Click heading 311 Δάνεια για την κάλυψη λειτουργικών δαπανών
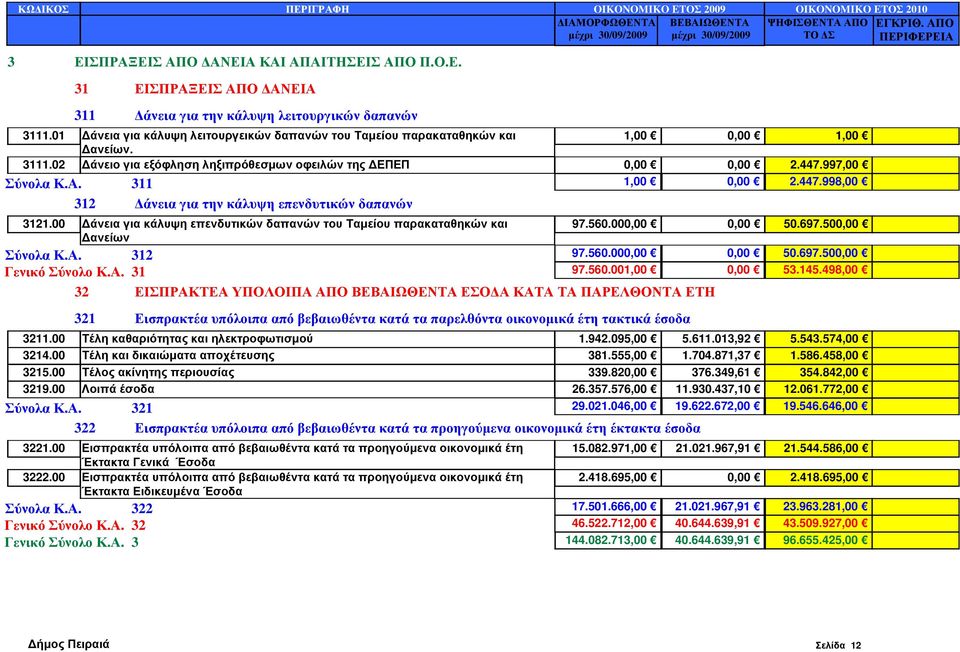Screen dimensions: 960x652 [246, 116]
